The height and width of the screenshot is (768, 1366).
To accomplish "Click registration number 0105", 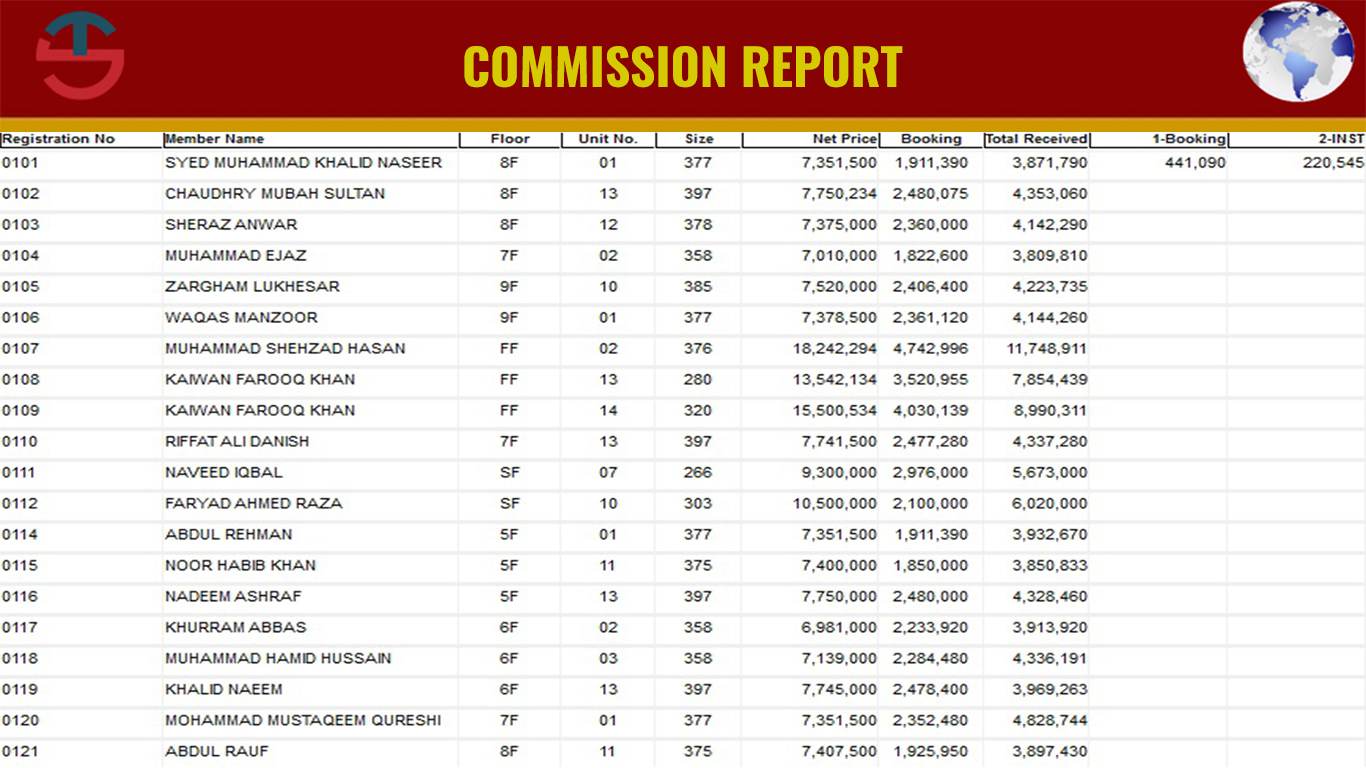I will (20, 286).
